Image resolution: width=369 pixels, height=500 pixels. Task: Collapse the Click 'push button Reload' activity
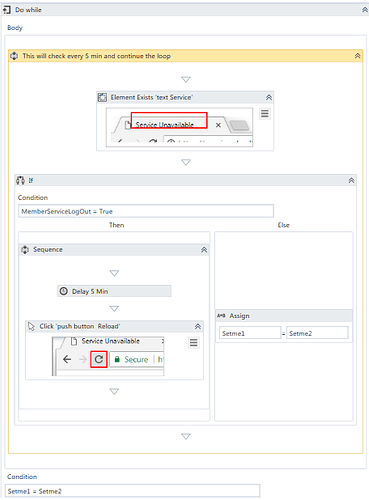[x=198, y=326]
